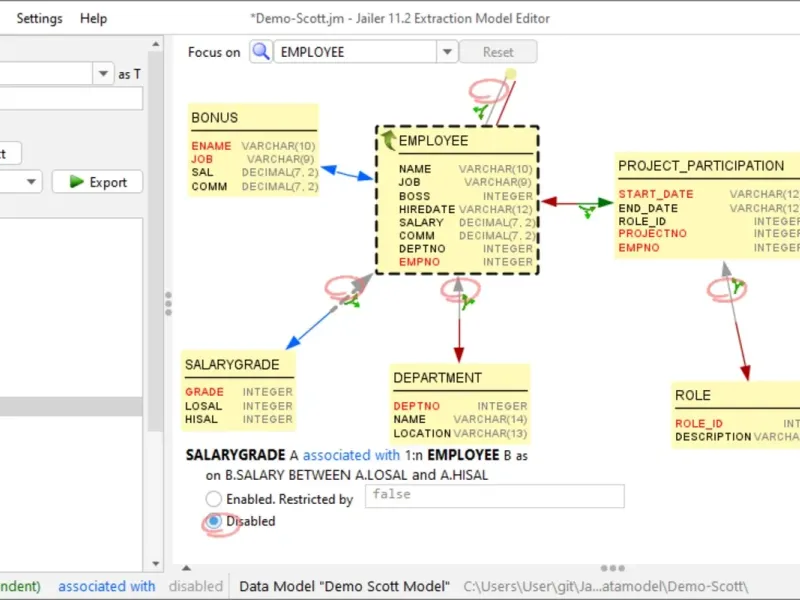800x600 pixels.
Task: Click green fork icon on ROLE association
Action: pyautogui.click(x=737, y=285)
